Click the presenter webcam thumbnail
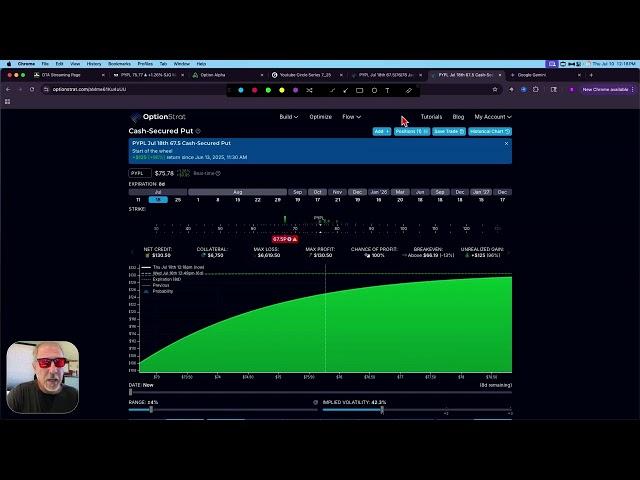The width and height of the screenshot is (640, 480). coord(43,377)
